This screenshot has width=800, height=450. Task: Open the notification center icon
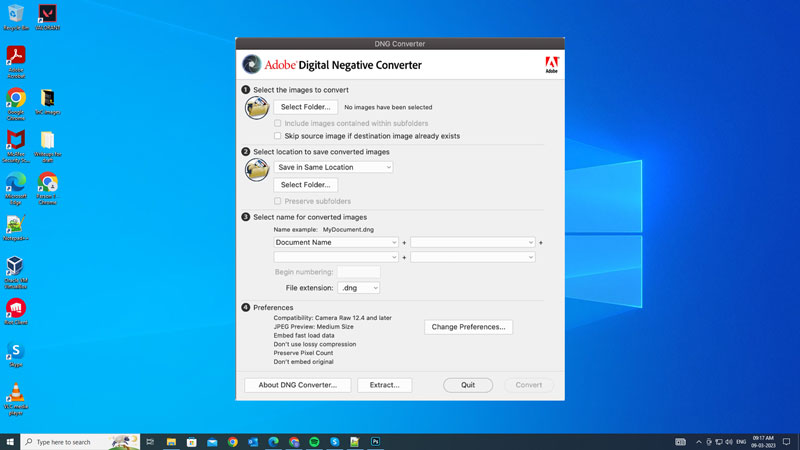787,442
